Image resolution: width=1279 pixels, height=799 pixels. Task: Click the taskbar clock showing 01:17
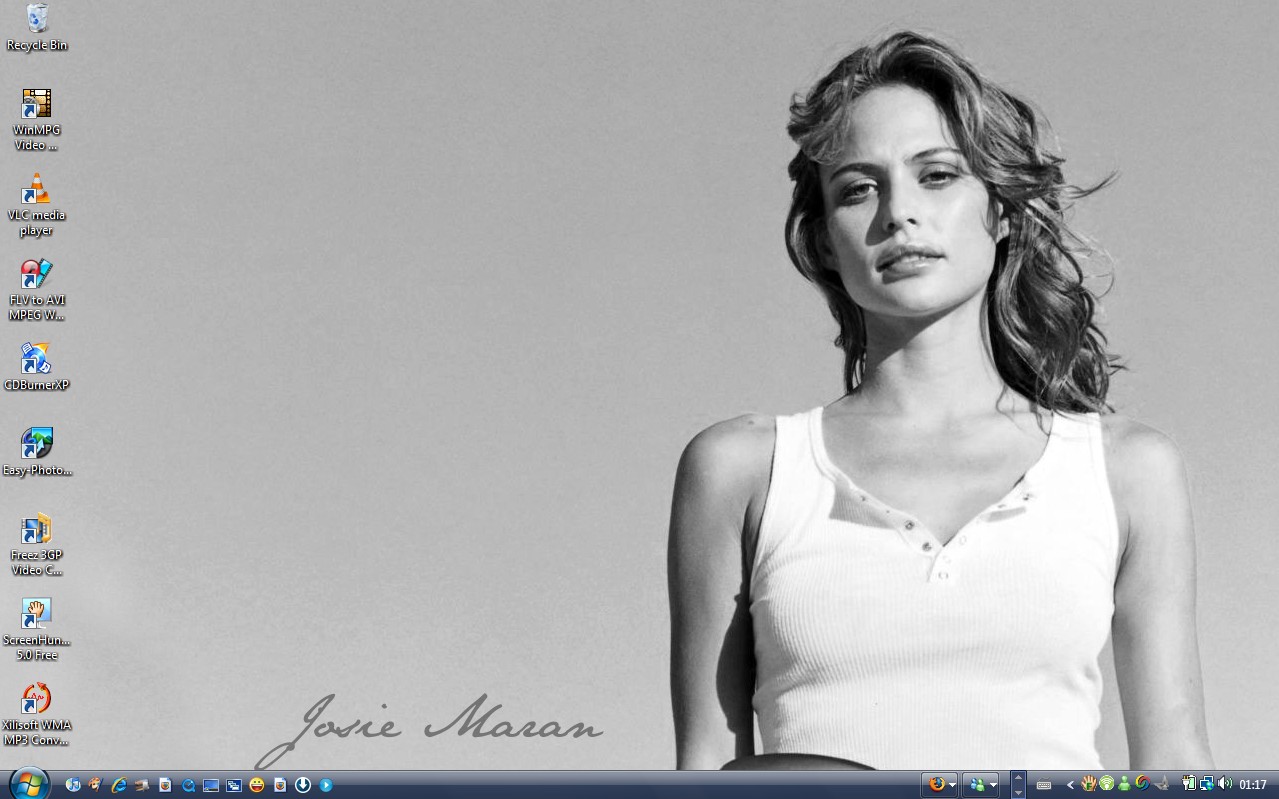pyautogui.click(x=1253, y=785)
